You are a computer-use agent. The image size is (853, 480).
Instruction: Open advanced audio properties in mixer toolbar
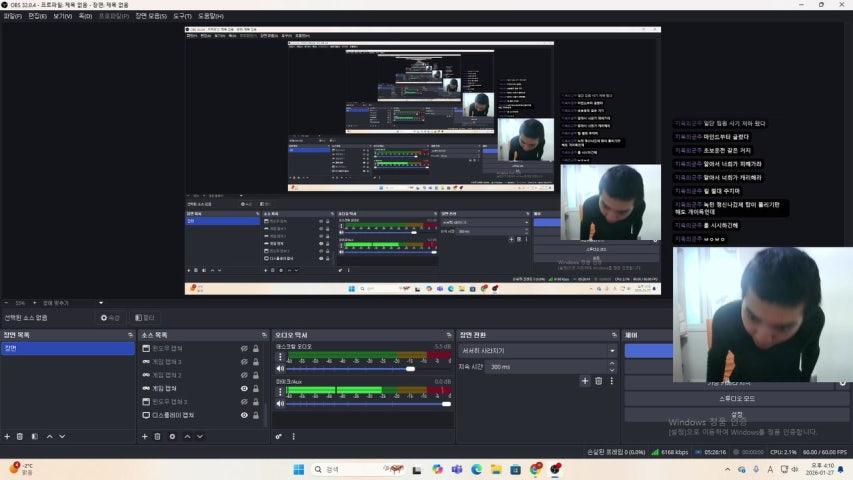coord(279,436)
